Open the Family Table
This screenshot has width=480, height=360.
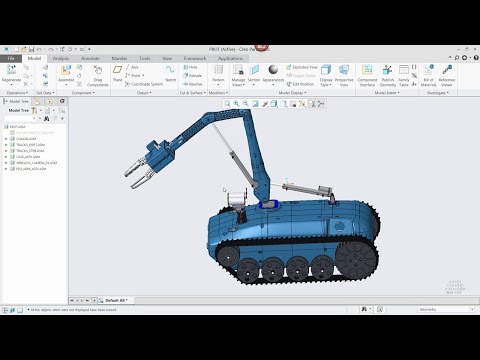404,76
